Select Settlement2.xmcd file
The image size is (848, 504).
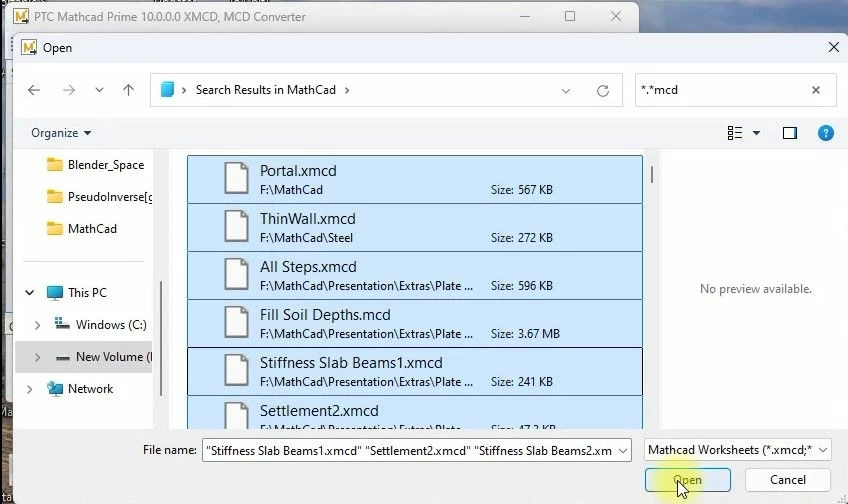coord(415,413)
